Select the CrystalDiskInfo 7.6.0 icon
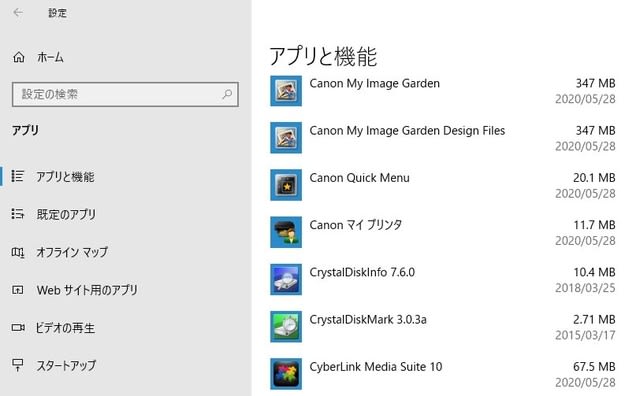Viewport: 640px width, 396px height. point(286,280)
